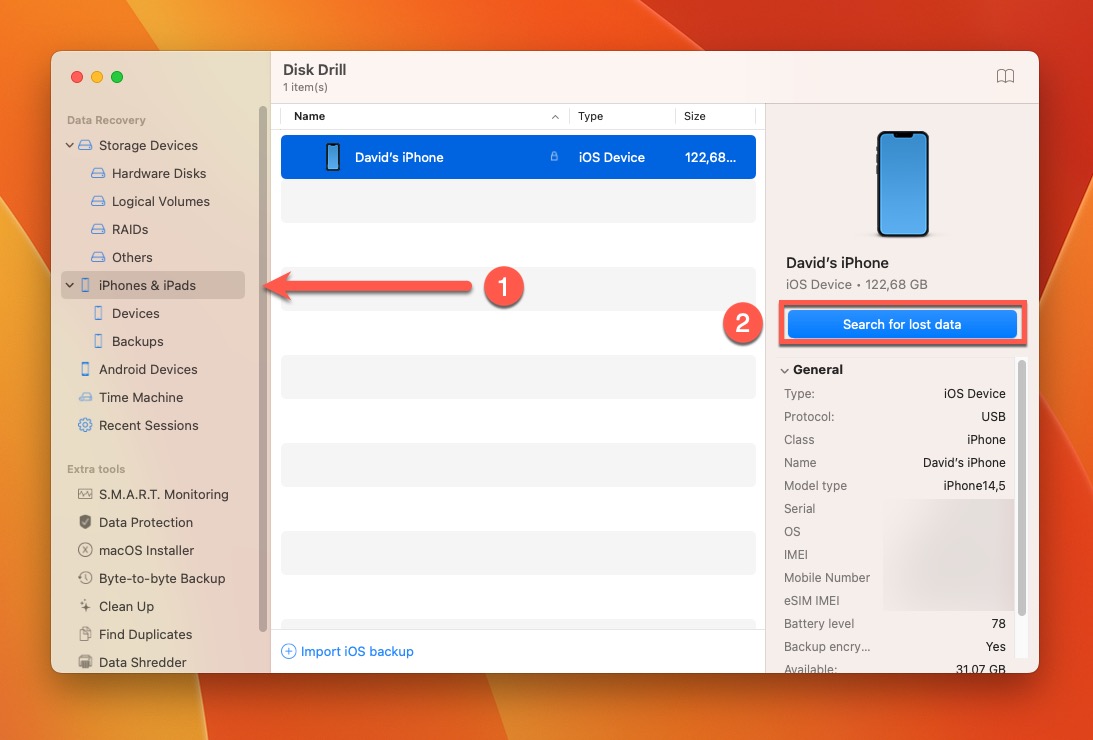Show iOS Devices list in sidebar
Image resolution: width=1093 pixels, height=740 pixels.
pyautogui.click(x=135, y=313)
